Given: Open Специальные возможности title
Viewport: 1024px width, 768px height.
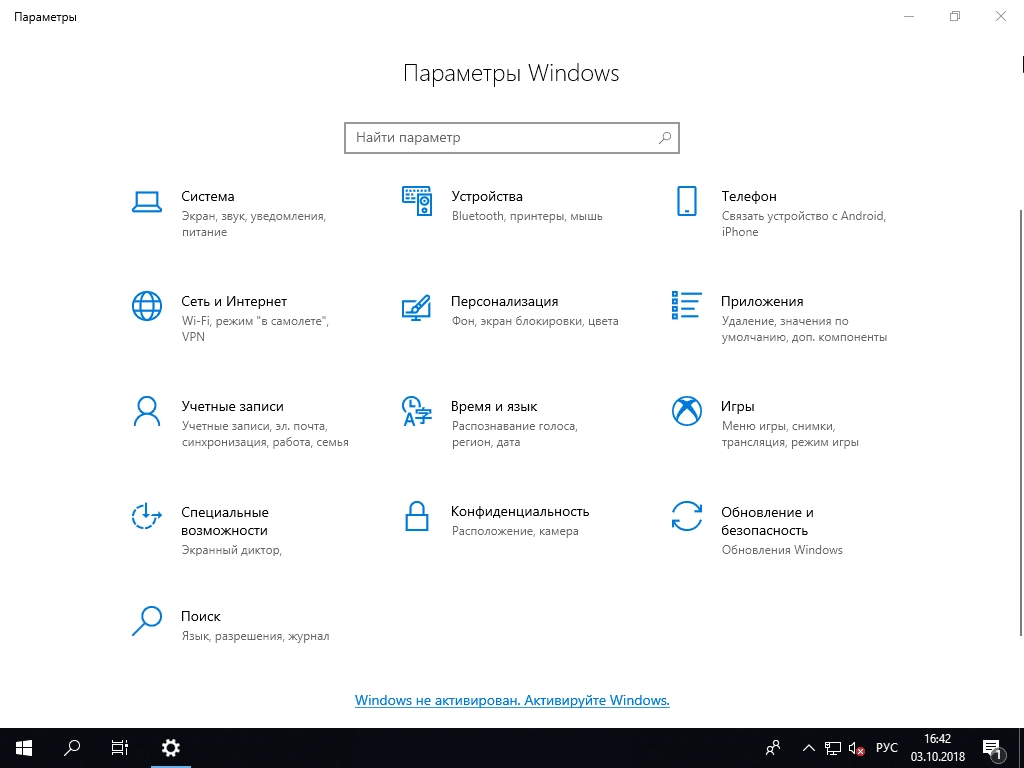Looking at the screenshot, I should [x=225, y=521].
